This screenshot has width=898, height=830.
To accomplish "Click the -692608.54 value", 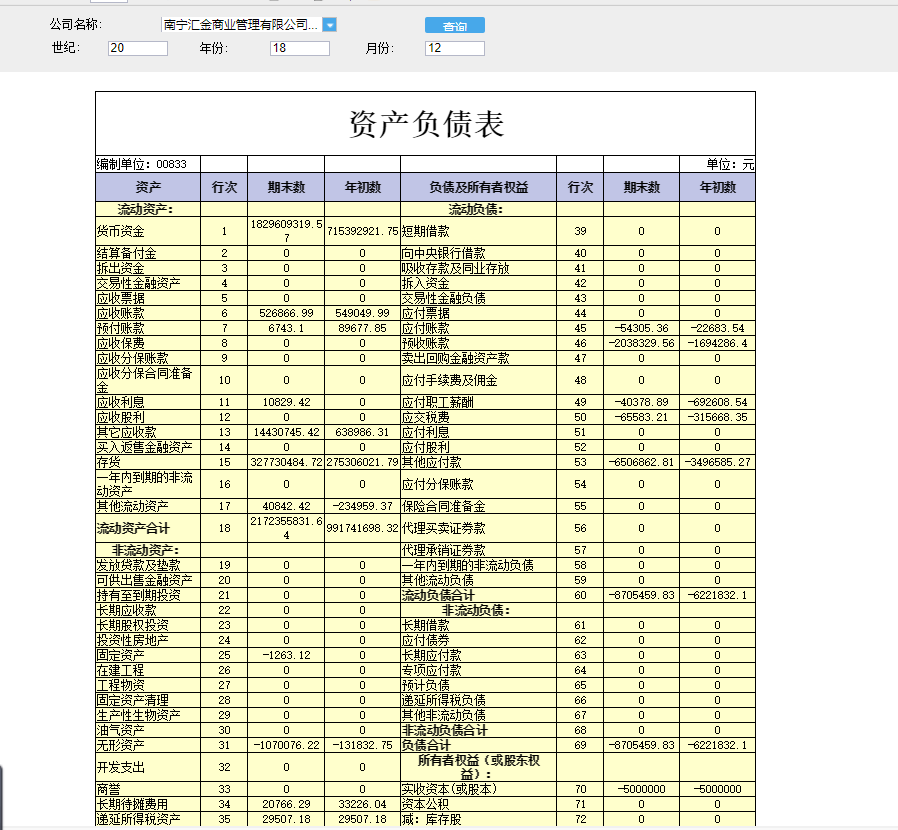I will (x=718, y=402).
